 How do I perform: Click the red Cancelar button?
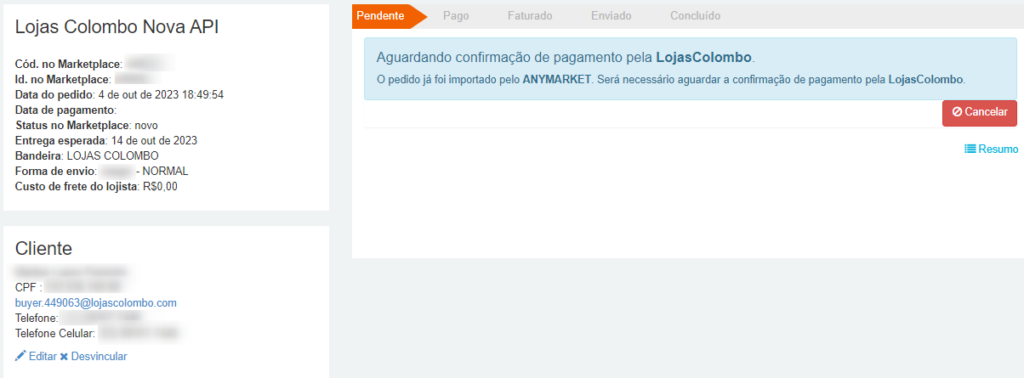pyautogui.click(x=980, y=113)
